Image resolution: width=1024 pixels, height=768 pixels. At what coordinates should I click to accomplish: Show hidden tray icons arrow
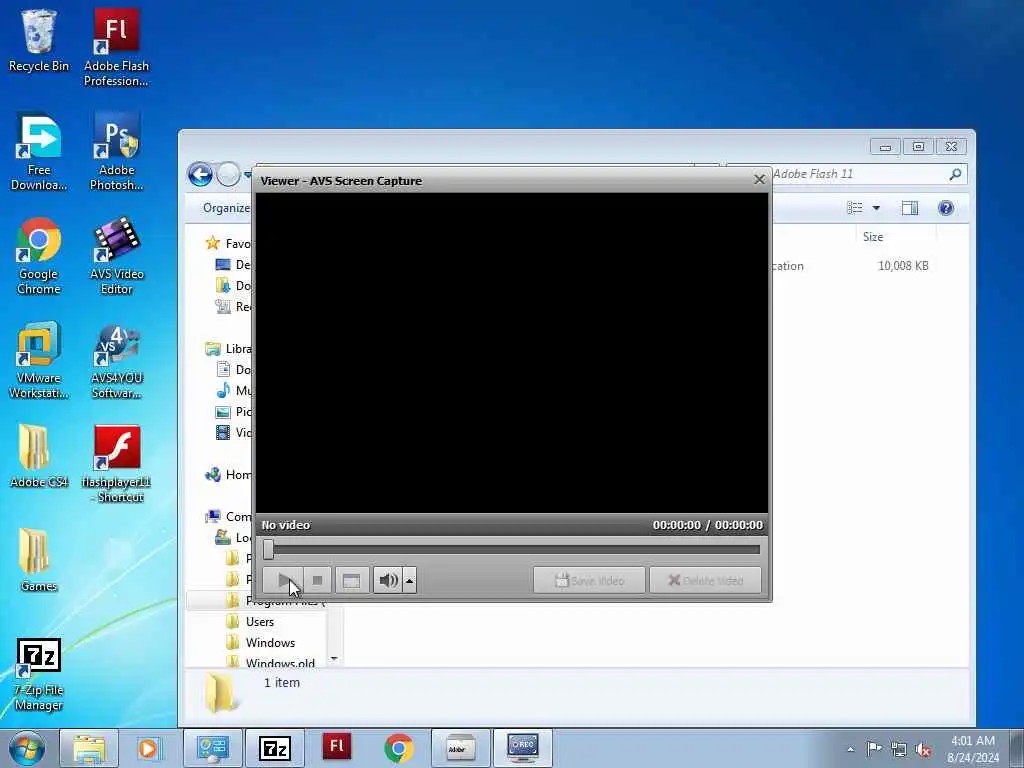click(850, 749)
